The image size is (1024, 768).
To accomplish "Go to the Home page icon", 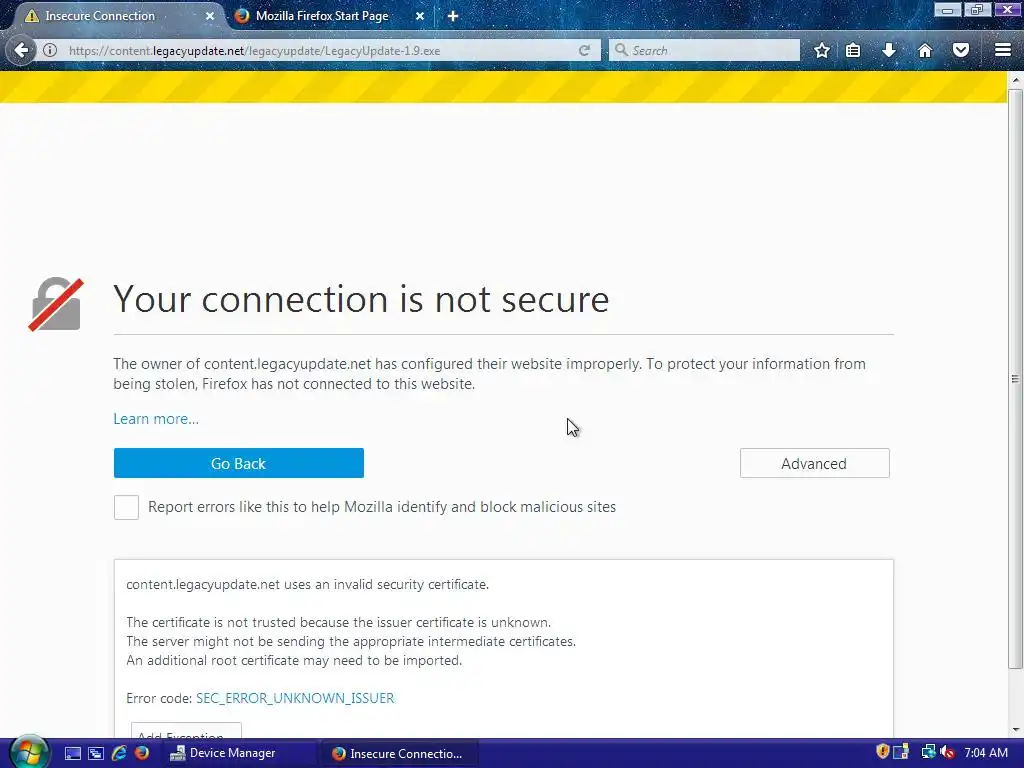I will [925, 50].
